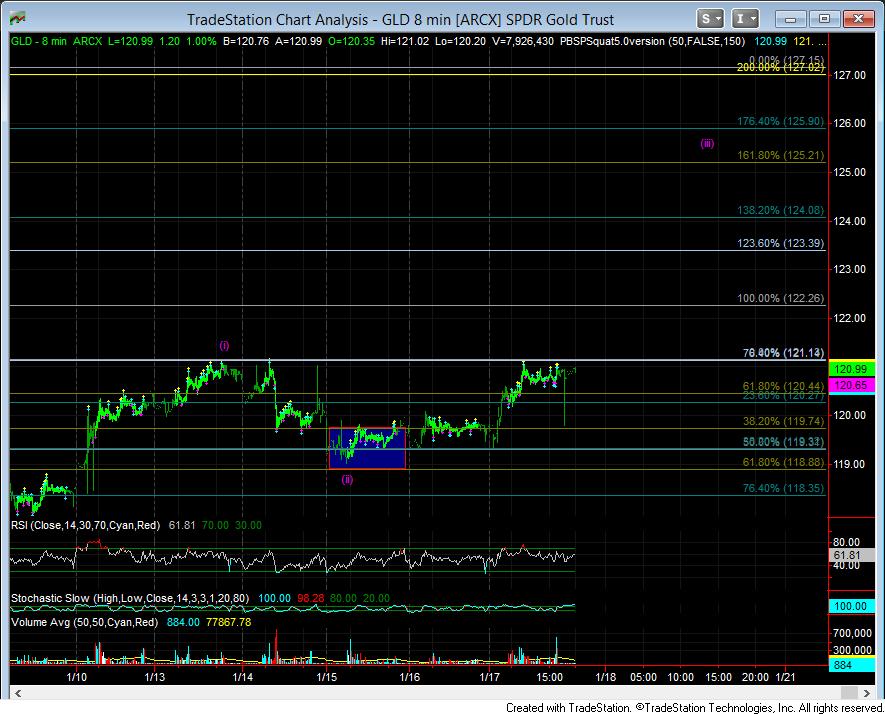Image resolution: width=885 pixels, height=714 pixels.
Task: Select the blue rectangle under wave (ii)
Action: (x=367, y=448)
